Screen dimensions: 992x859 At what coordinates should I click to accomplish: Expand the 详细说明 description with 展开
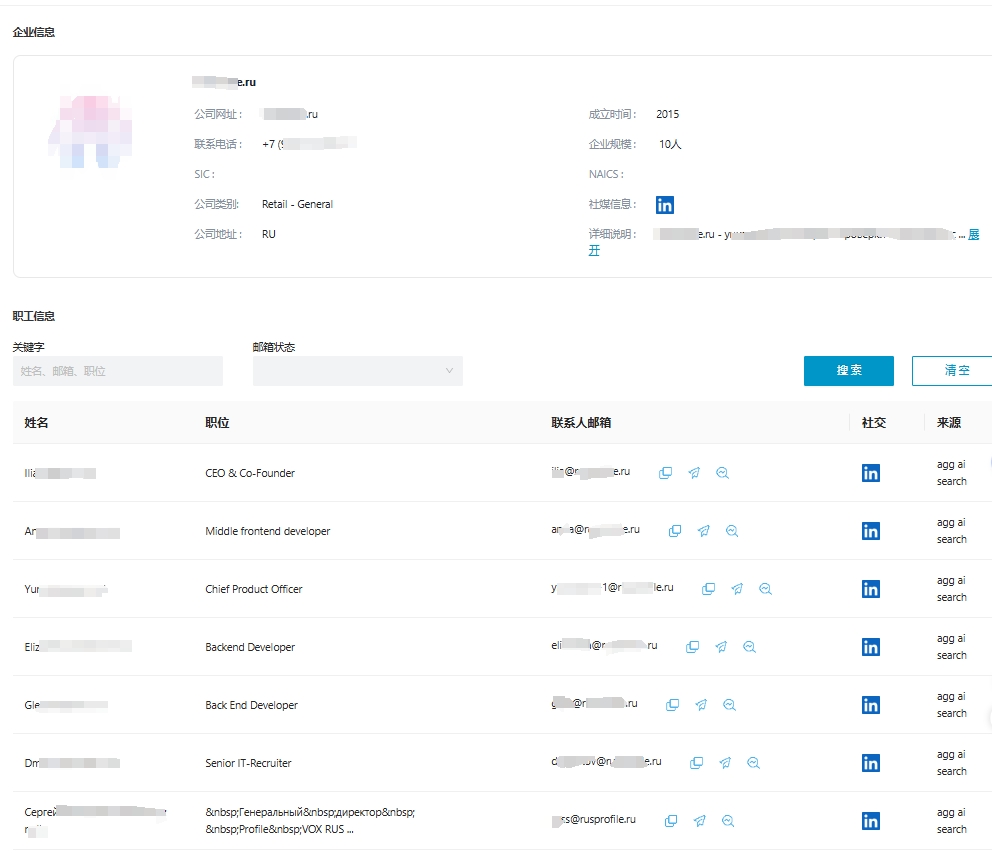coord(973,235)
